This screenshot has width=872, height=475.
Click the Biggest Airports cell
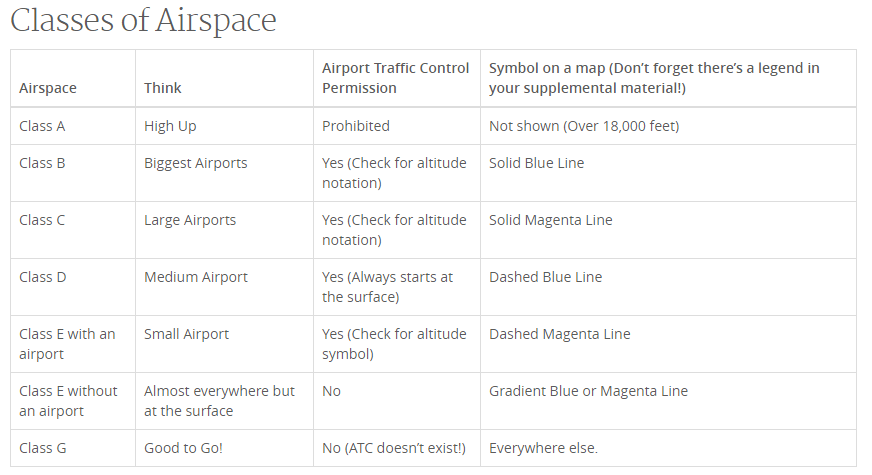(224, 173)
